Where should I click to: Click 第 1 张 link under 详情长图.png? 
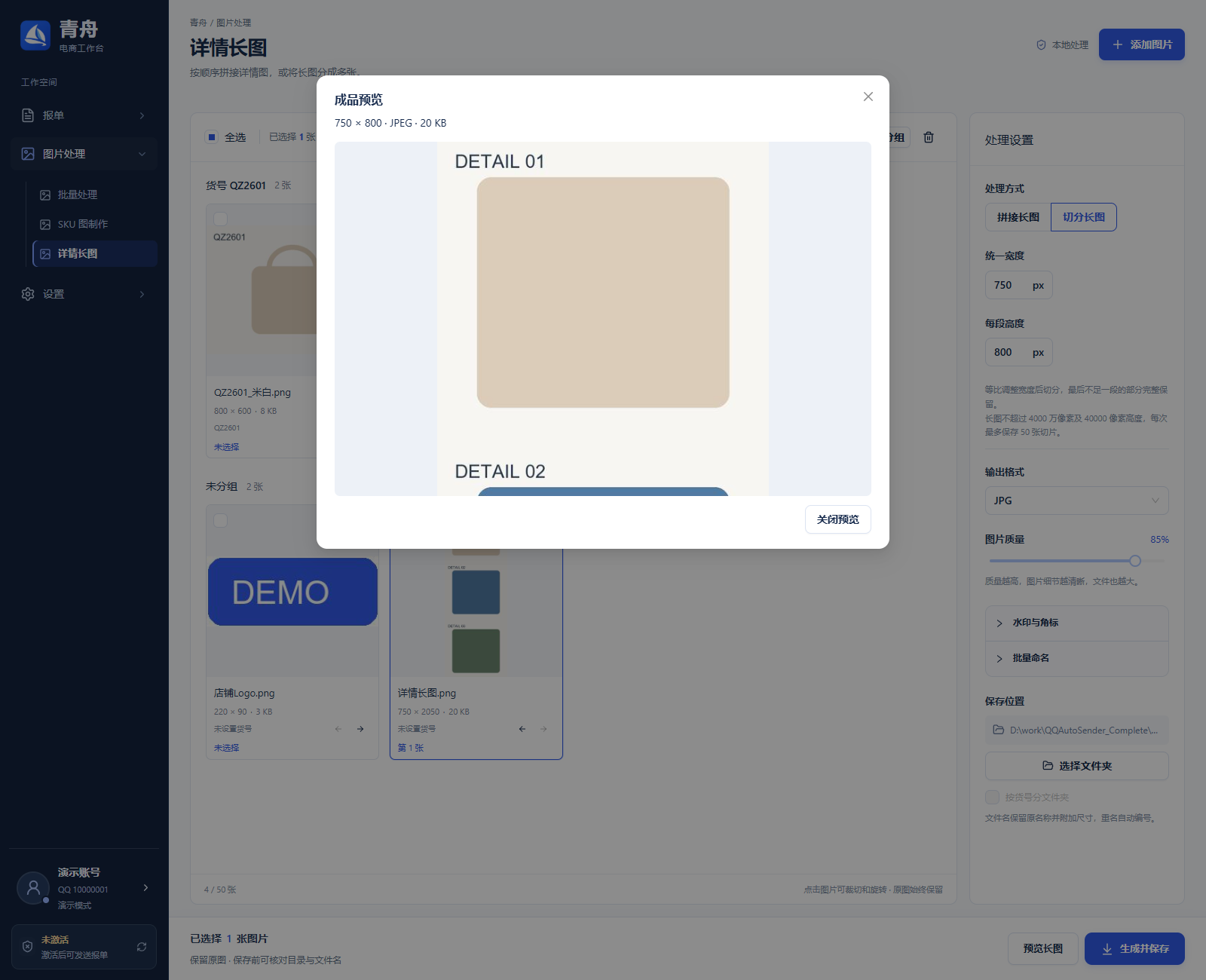click(411, 748)
